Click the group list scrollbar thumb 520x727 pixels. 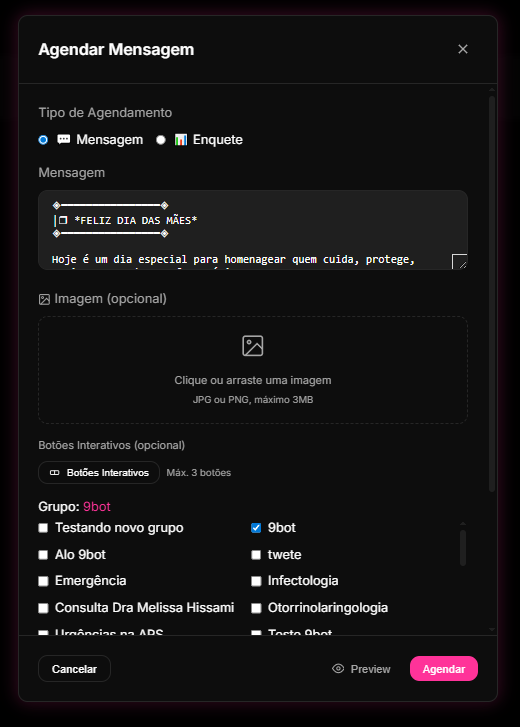pyautogui.click(x=463, y=548)
